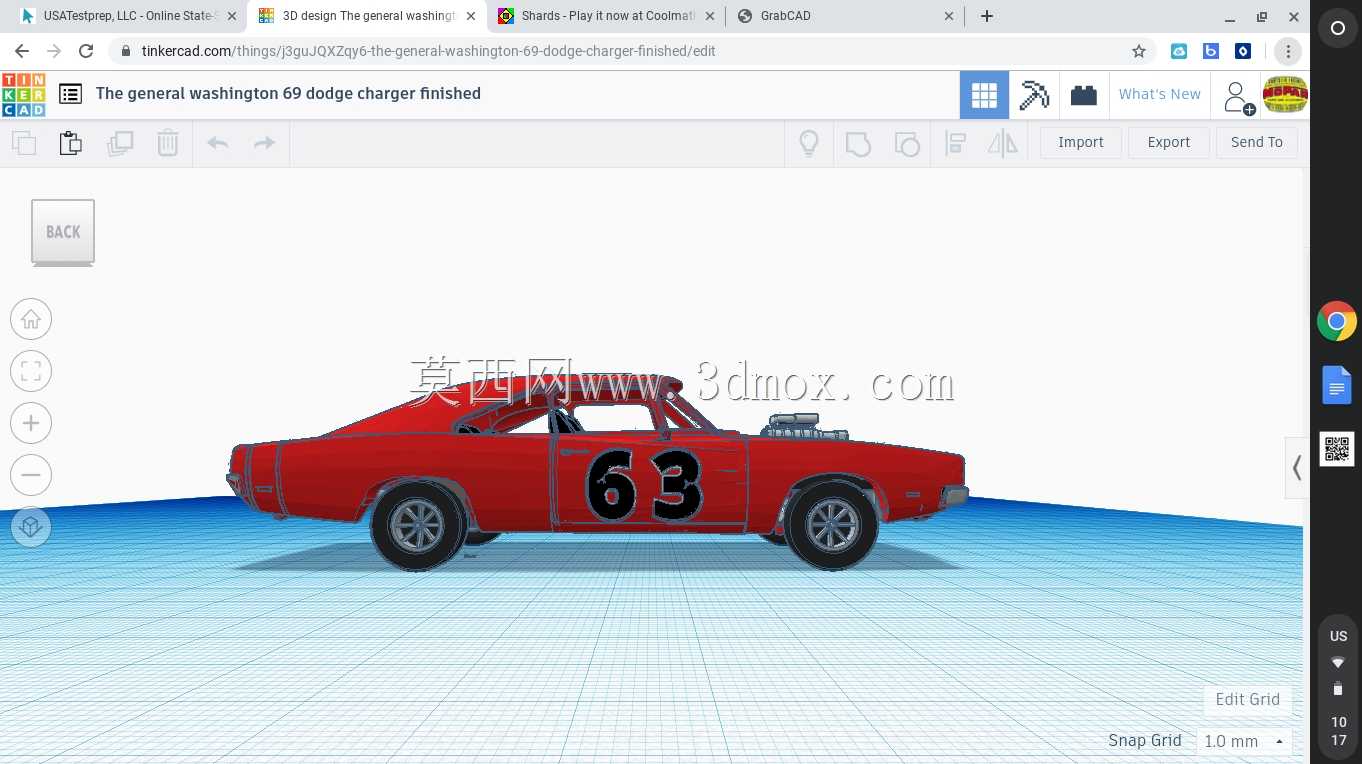Image resolution: width=1362 pixels, height=764 pixels.
Task: Click the Import button
Action: (x=1081, y=143)
